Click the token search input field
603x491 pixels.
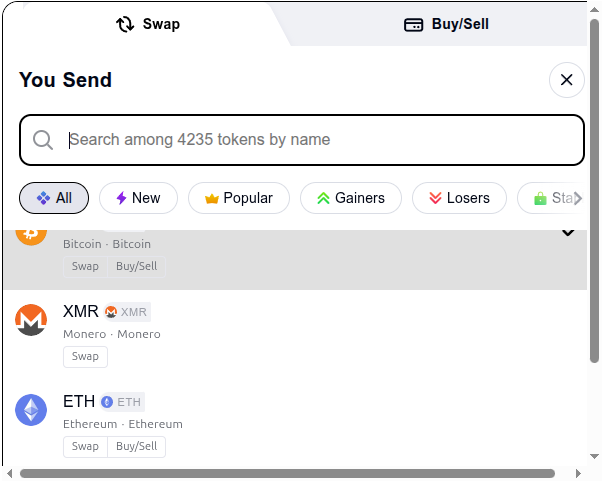pyautogui.click(x=320, y=140)
